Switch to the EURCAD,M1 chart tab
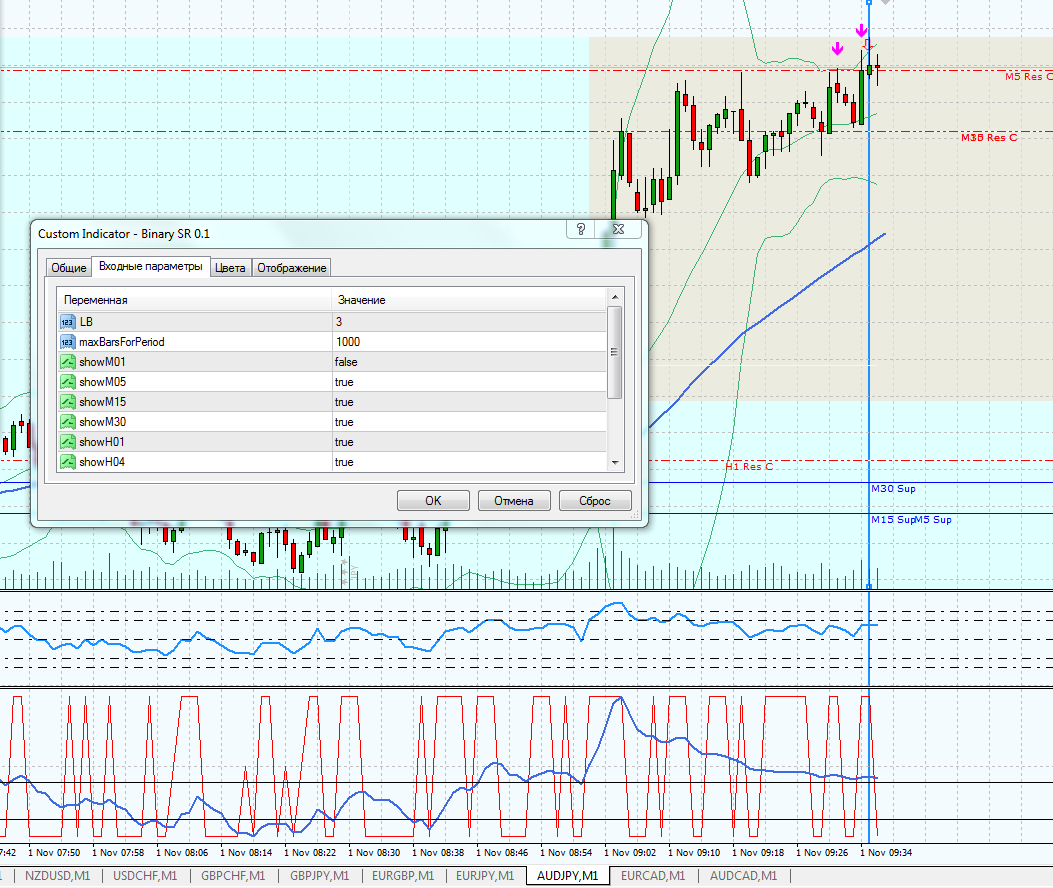Image resolution: width=1053 pixels, height=888 pixels. 652,876
